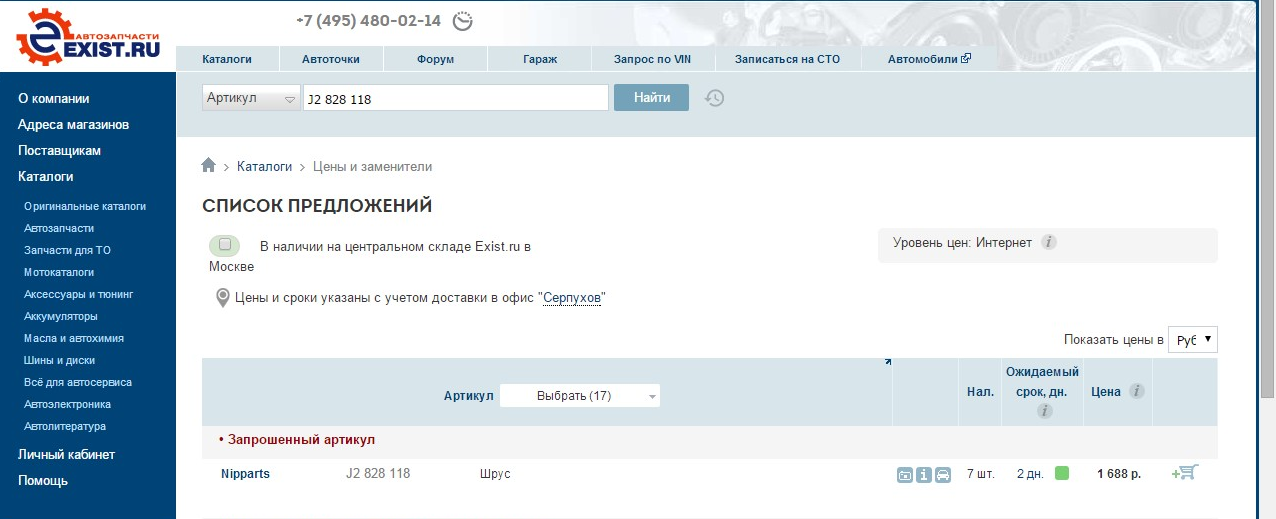Open the currency Руб dropdown
Screen dimensions: 1276x519
(1193, 340)
